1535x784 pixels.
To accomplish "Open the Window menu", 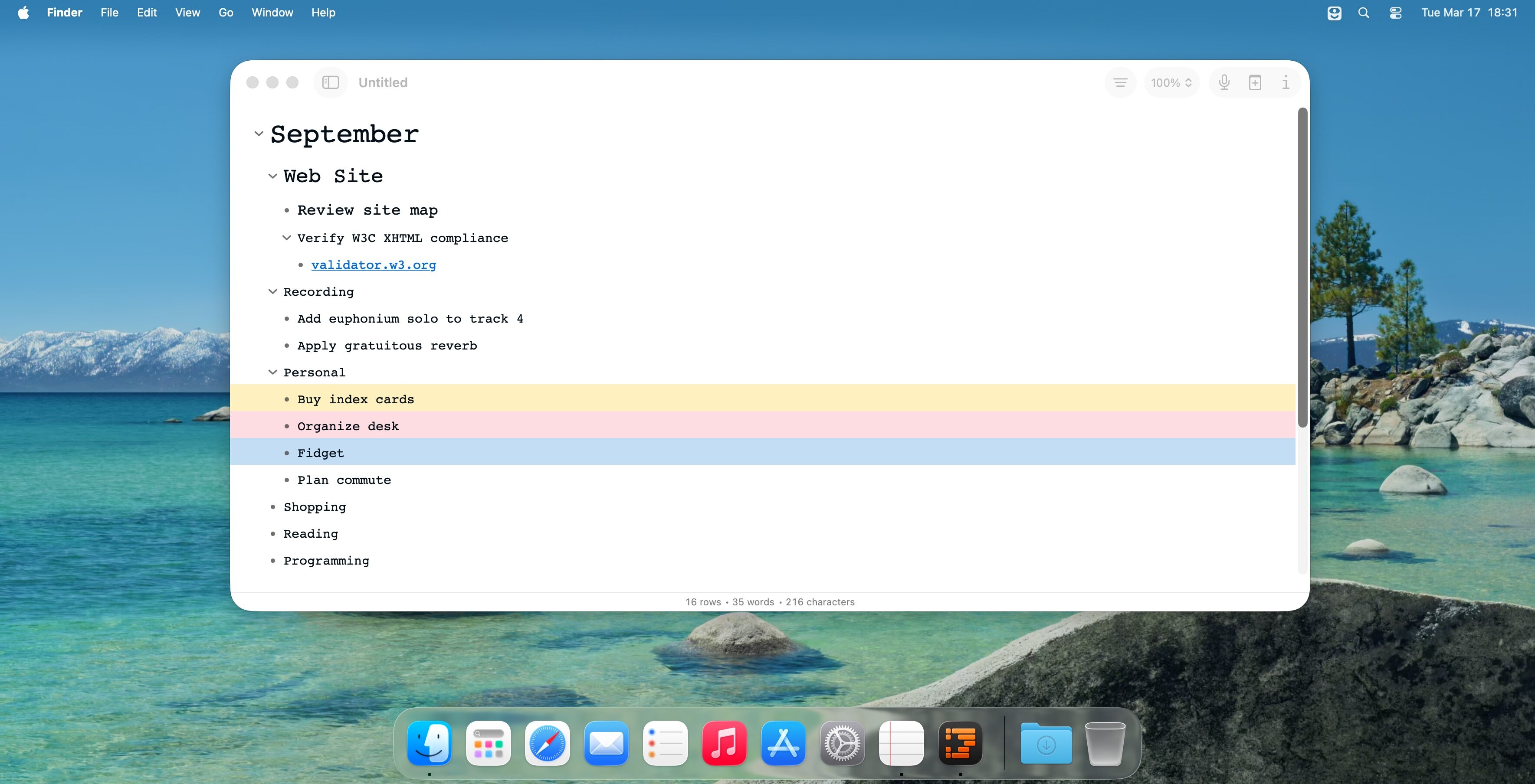I will tap(272, 13).
